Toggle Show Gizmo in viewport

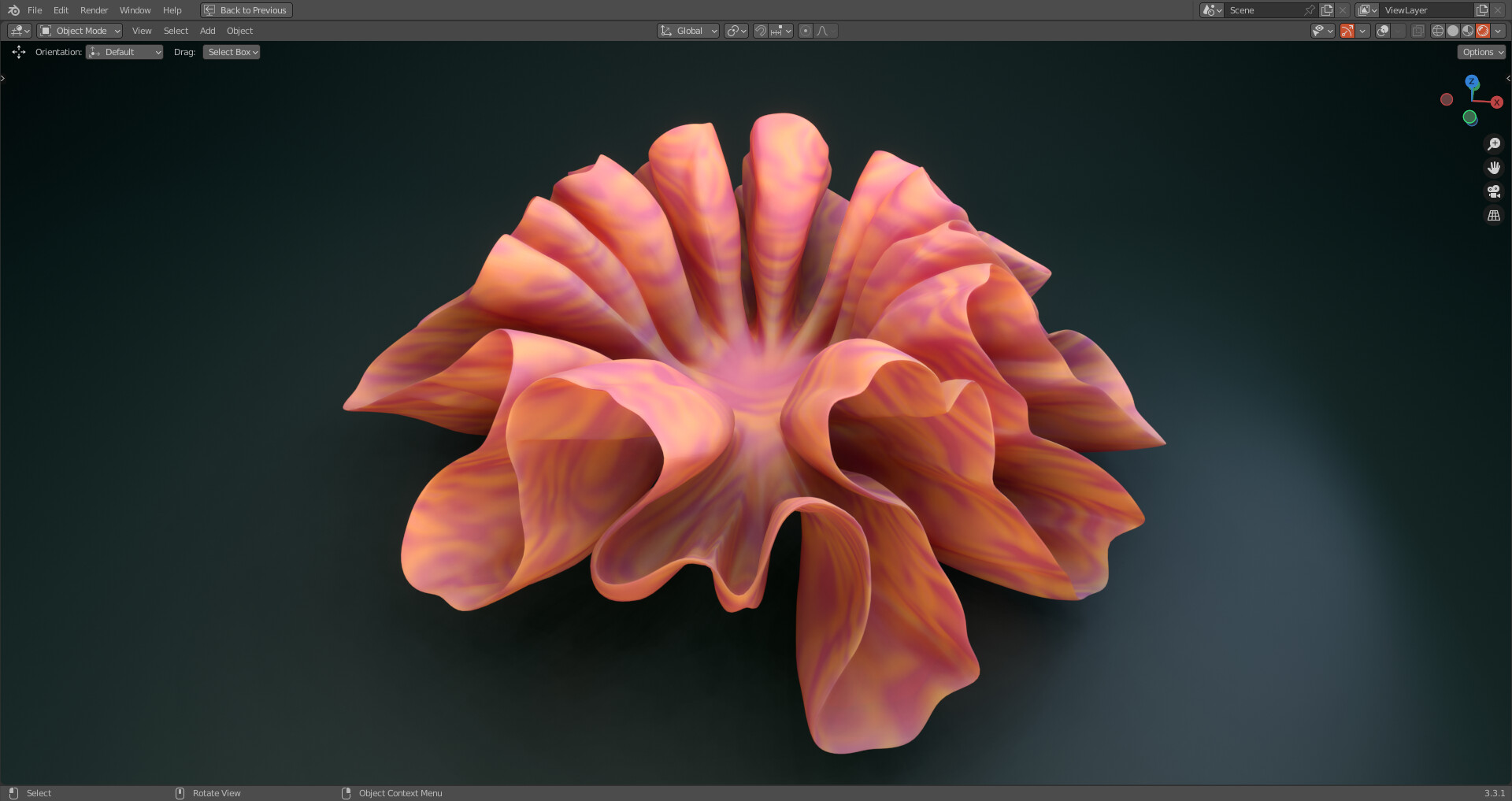pos(1347,31)
